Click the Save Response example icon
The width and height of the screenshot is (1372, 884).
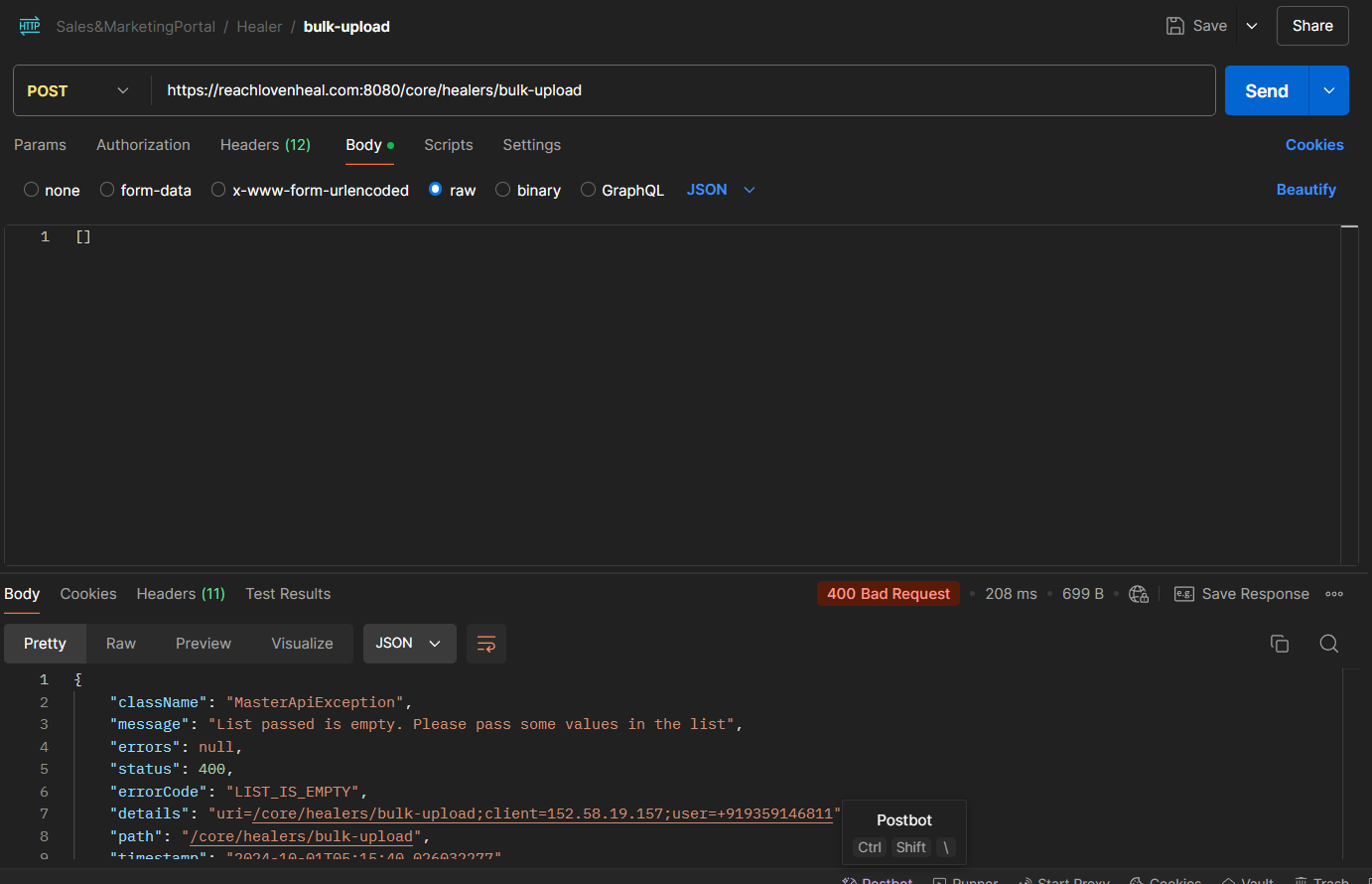click(1183, 594)
